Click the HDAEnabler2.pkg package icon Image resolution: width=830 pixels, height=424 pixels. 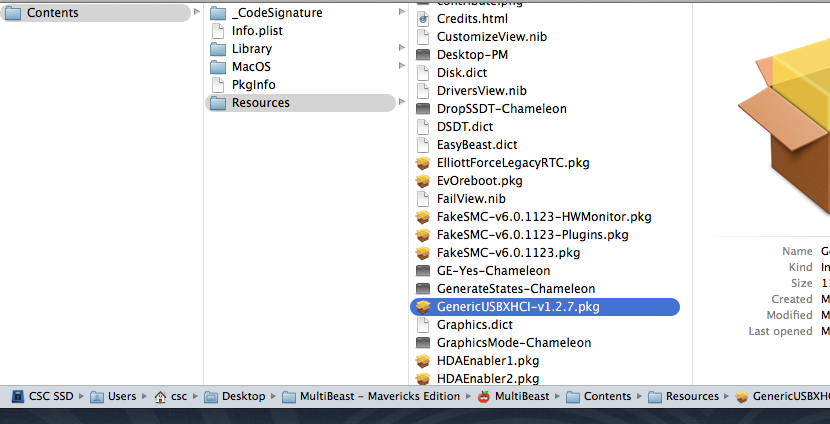click(423, 379)
